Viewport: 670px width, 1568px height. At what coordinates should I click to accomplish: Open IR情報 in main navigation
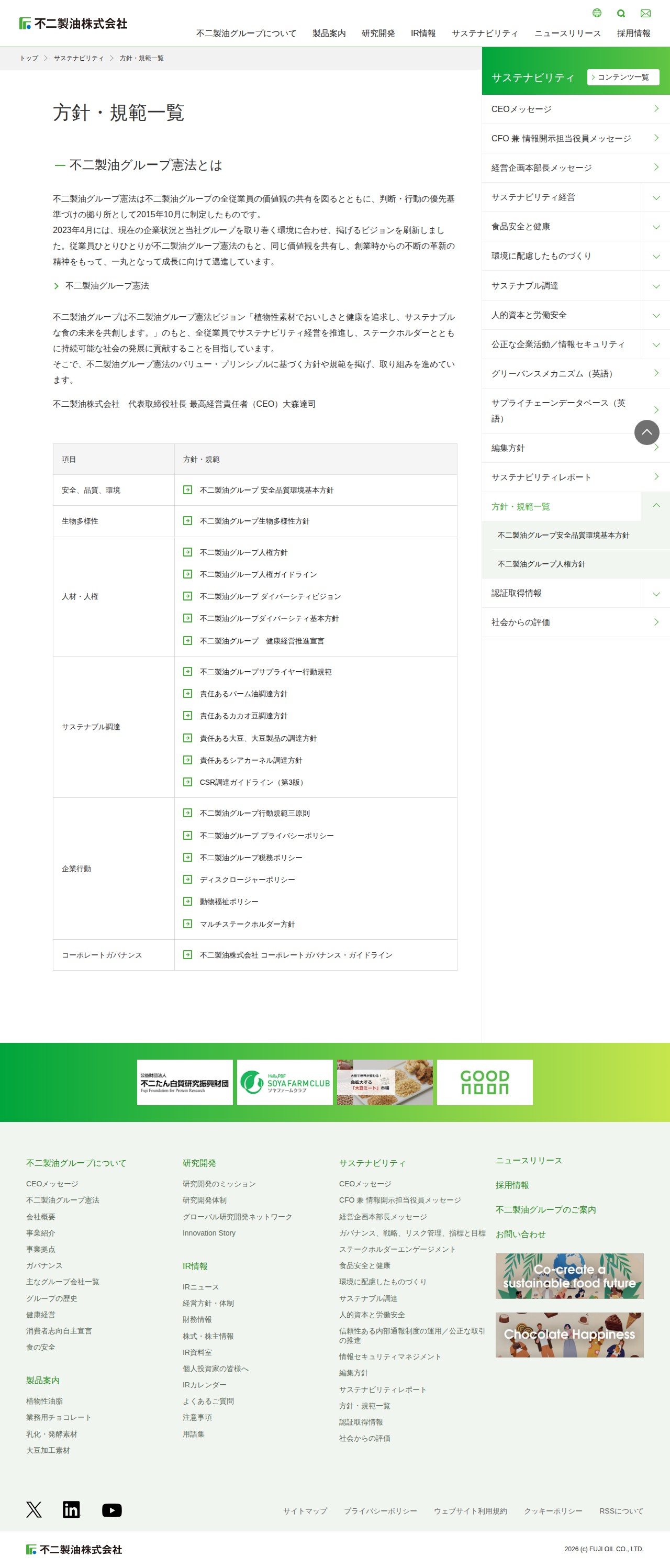[x=423, y=34]
